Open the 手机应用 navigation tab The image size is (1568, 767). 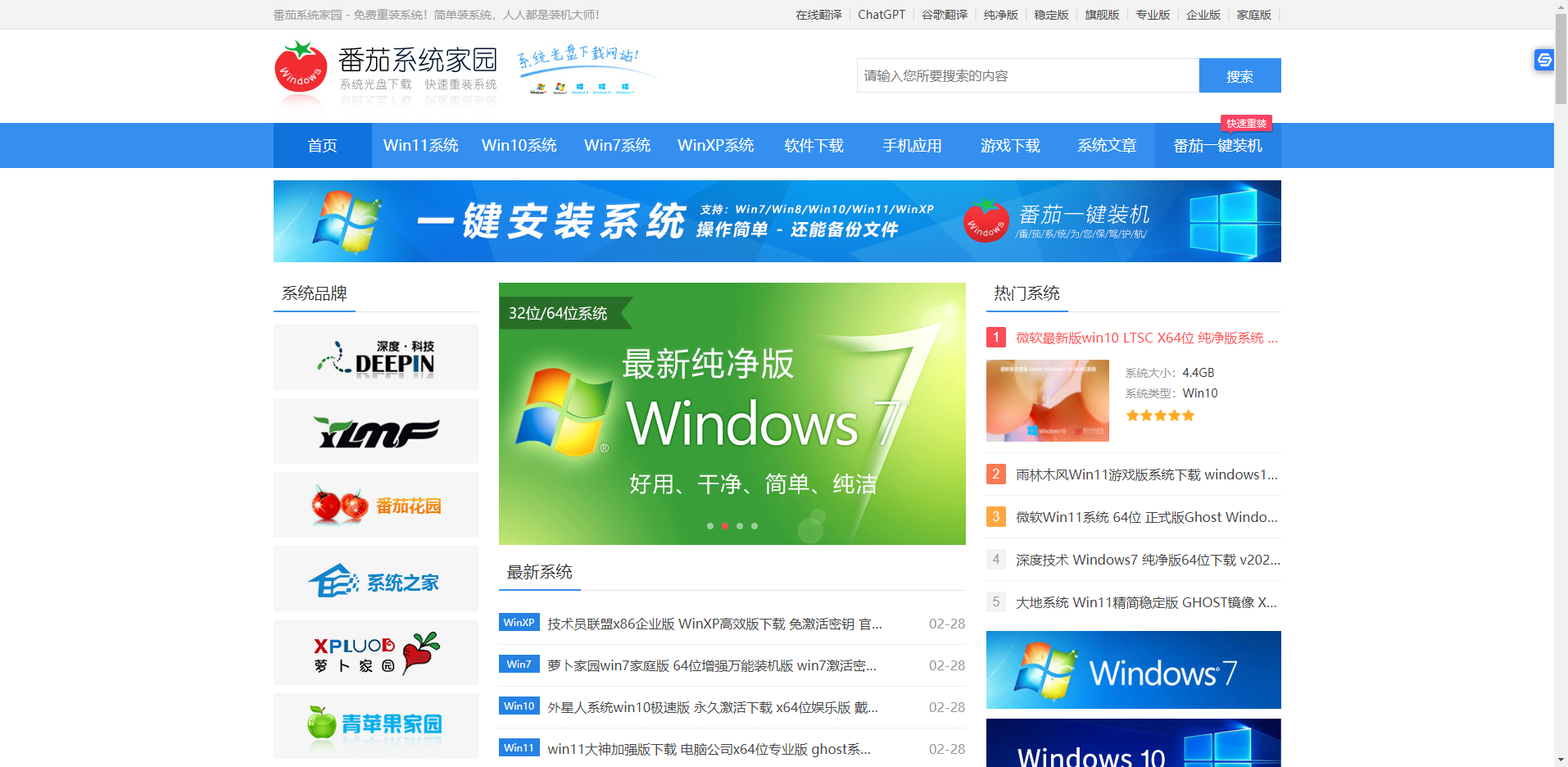coord(913,146)
